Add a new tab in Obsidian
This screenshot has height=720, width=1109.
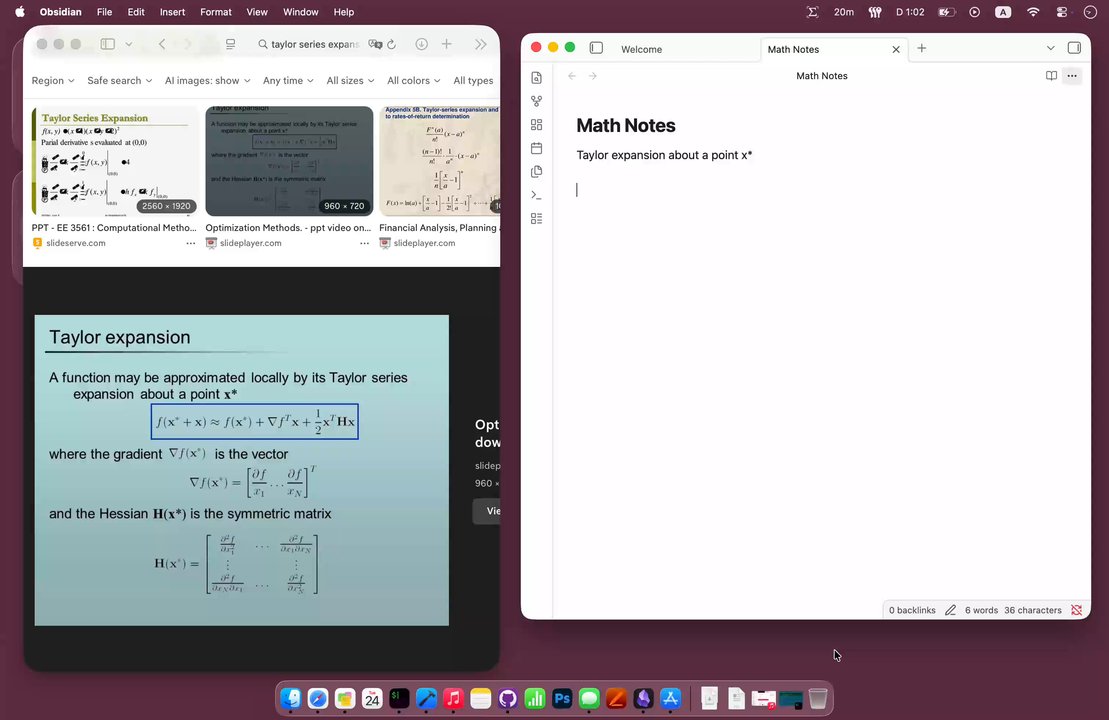pyautogui.click(x=922, y=48)
